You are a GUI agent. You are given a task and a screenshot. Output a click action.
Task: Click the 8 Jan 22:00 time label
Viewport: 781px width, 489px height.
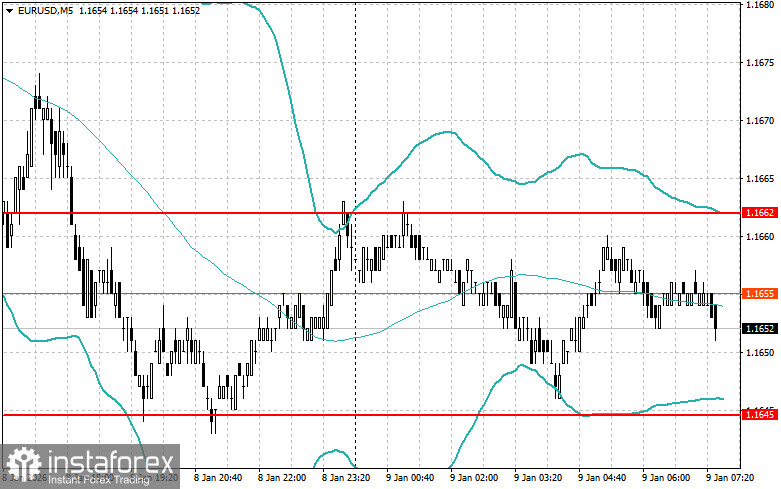281,478
